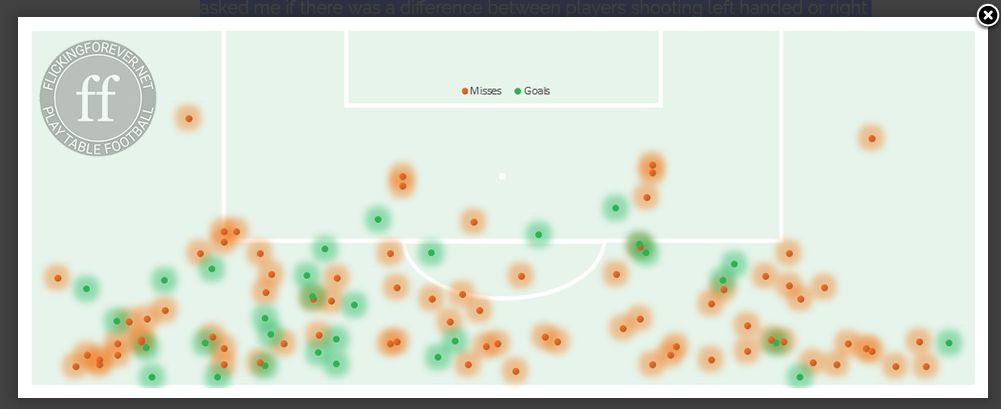Select rightmost goal dot inside the penalty box
1001x409 pixels.
[x=615, y=208]
